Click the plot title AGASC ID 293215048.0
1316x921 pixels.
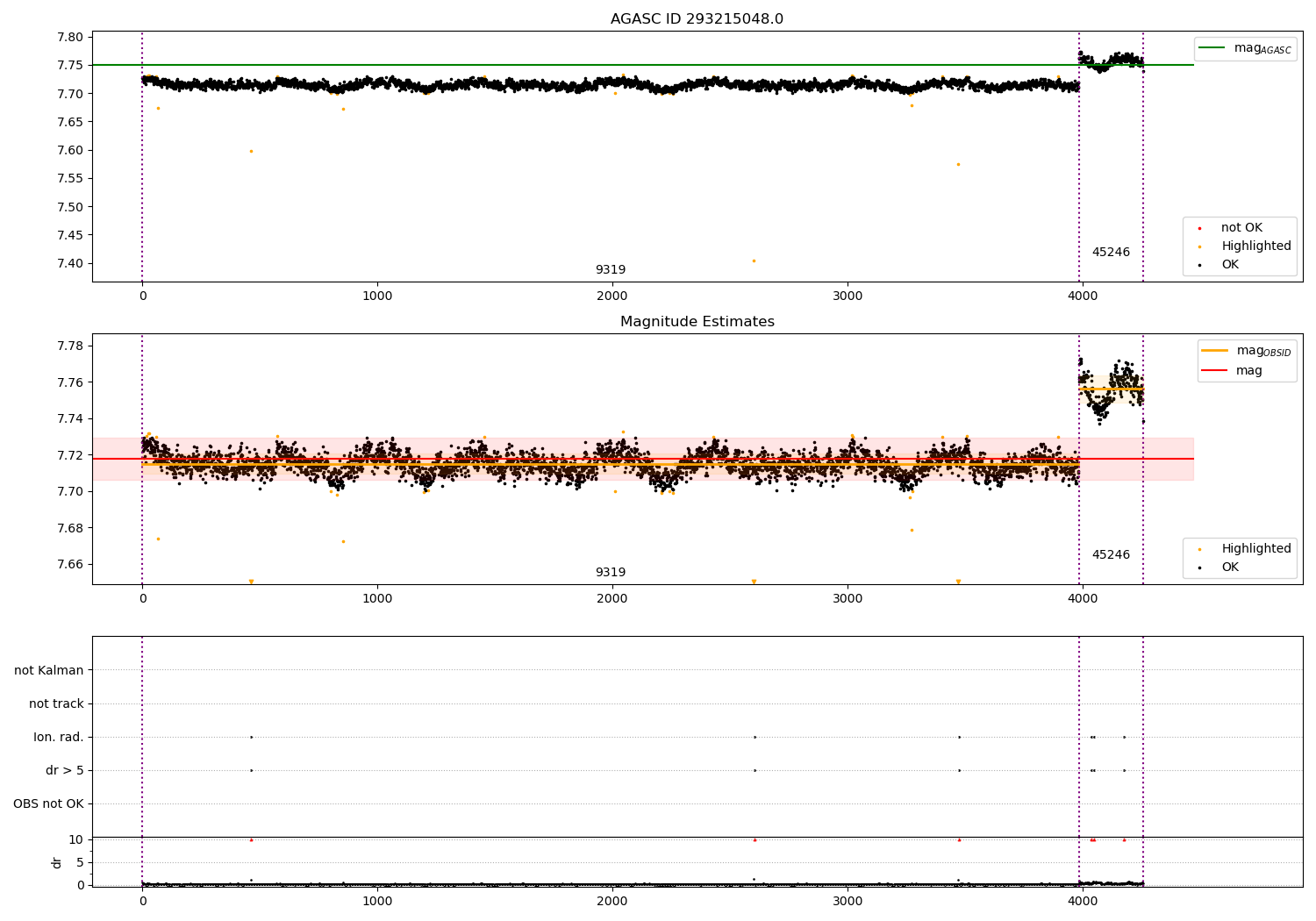coord(697,19)
